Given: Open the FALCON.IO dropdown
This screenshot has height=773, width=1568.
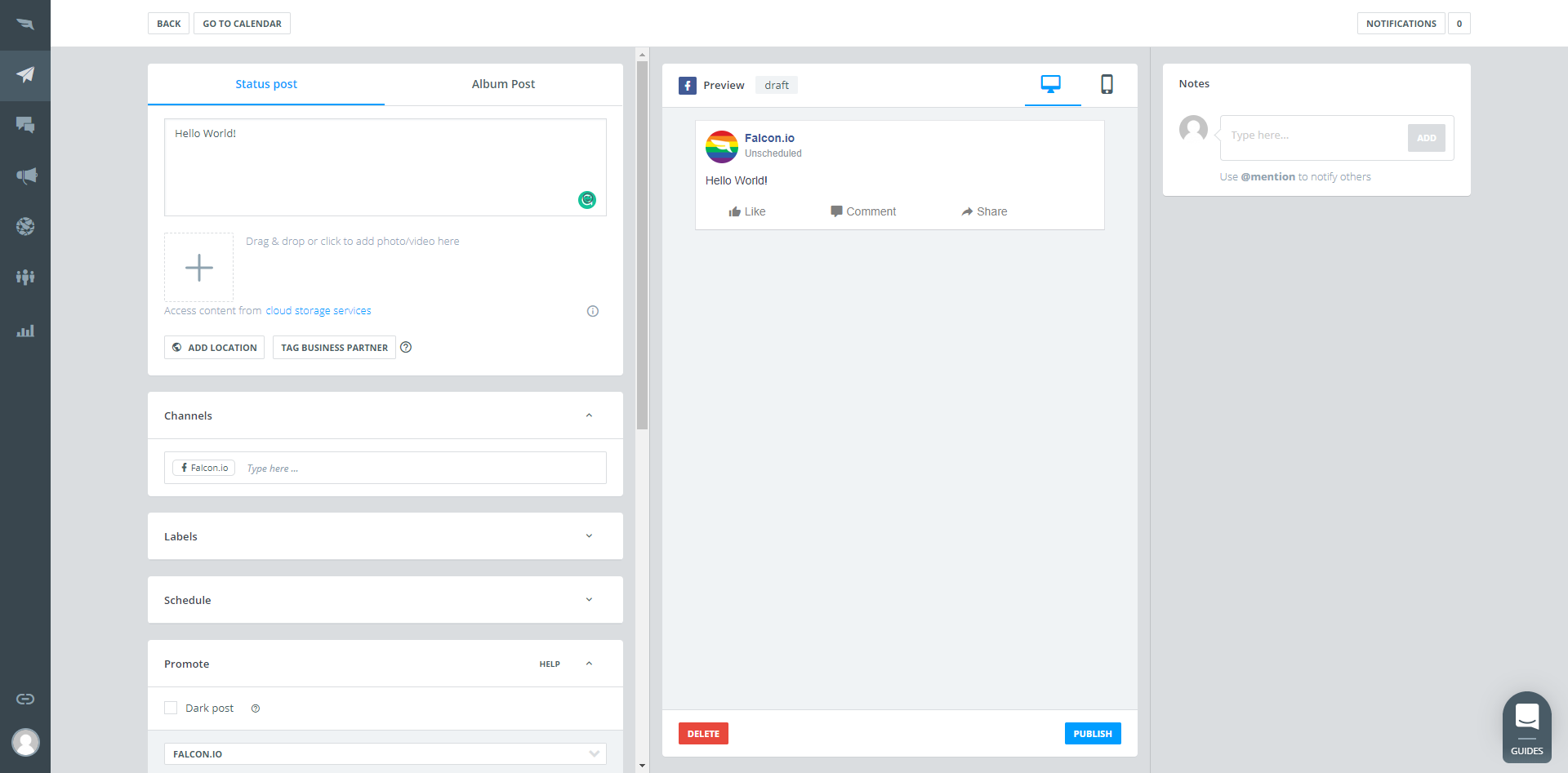Looking at the screenshot, I should pos(385,753).
